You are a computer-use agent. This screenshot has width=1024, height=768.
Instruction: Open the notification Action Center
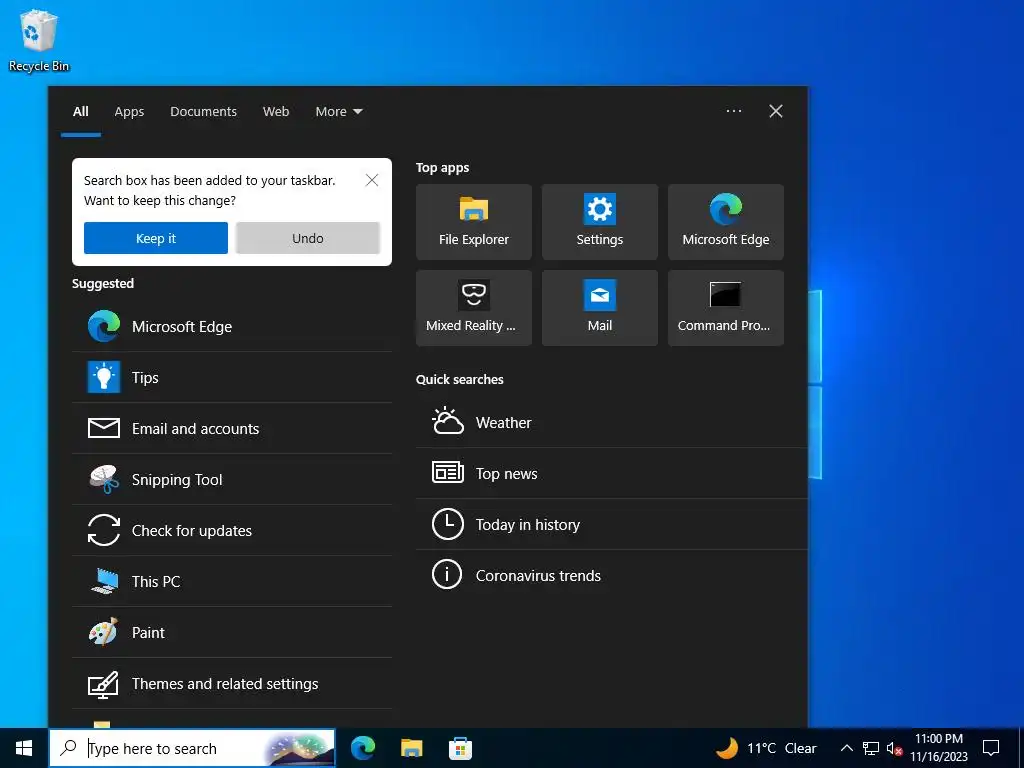pos(991,748)
